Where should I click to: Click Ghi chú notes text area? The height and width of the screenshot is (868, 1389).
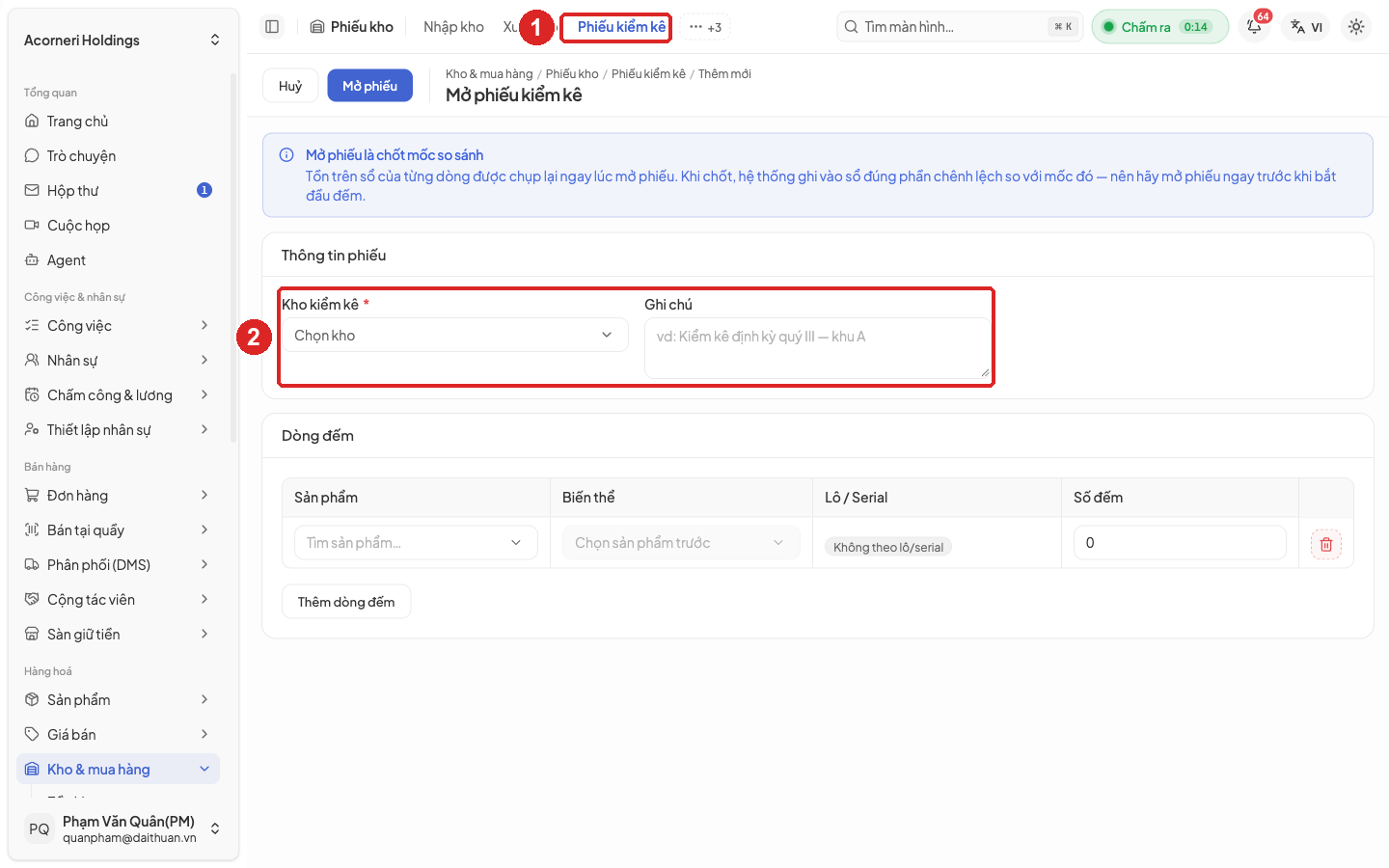[817, 348]
